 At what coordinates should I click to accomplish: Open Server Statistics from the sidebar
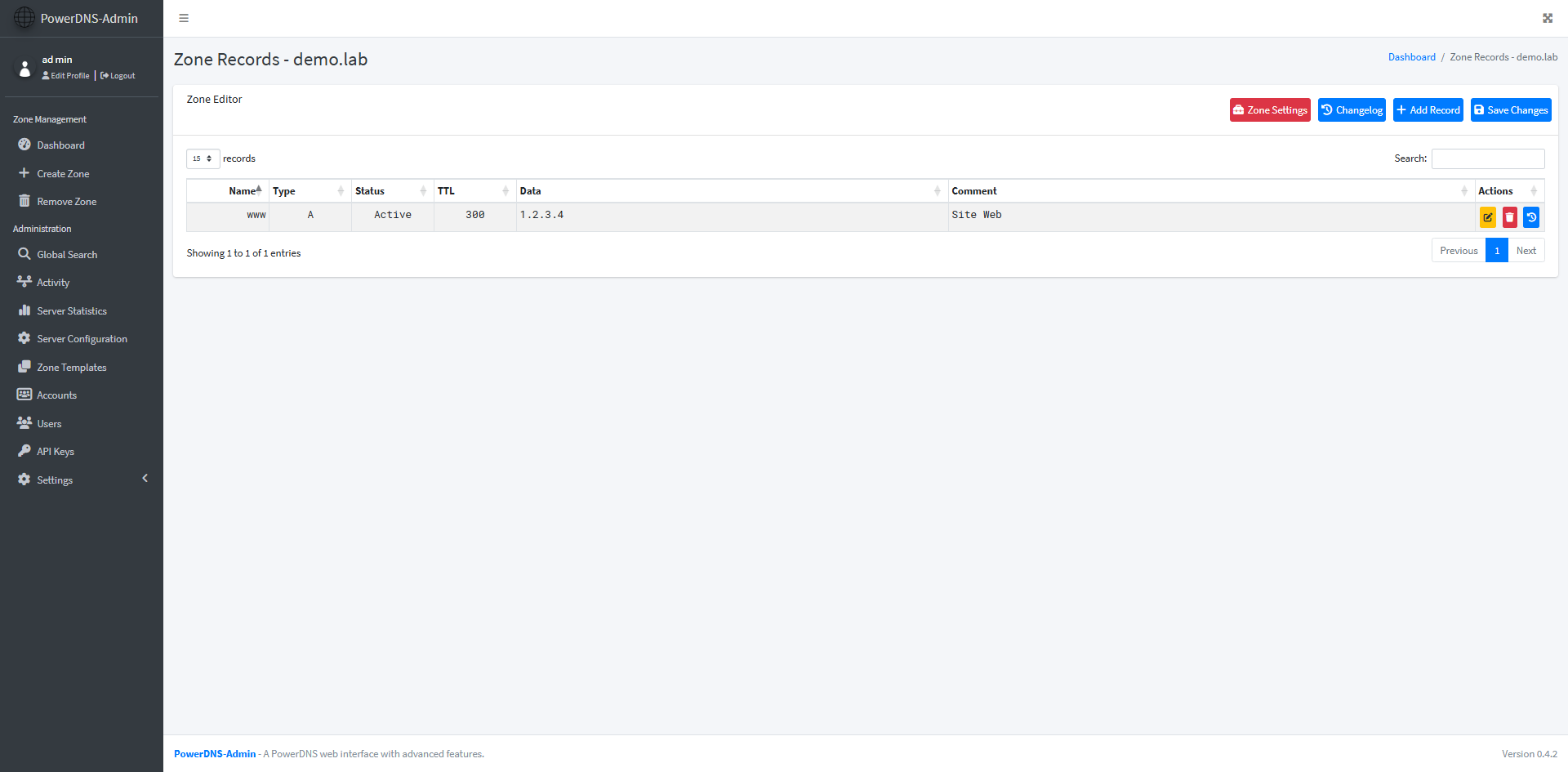click(72, 311)
